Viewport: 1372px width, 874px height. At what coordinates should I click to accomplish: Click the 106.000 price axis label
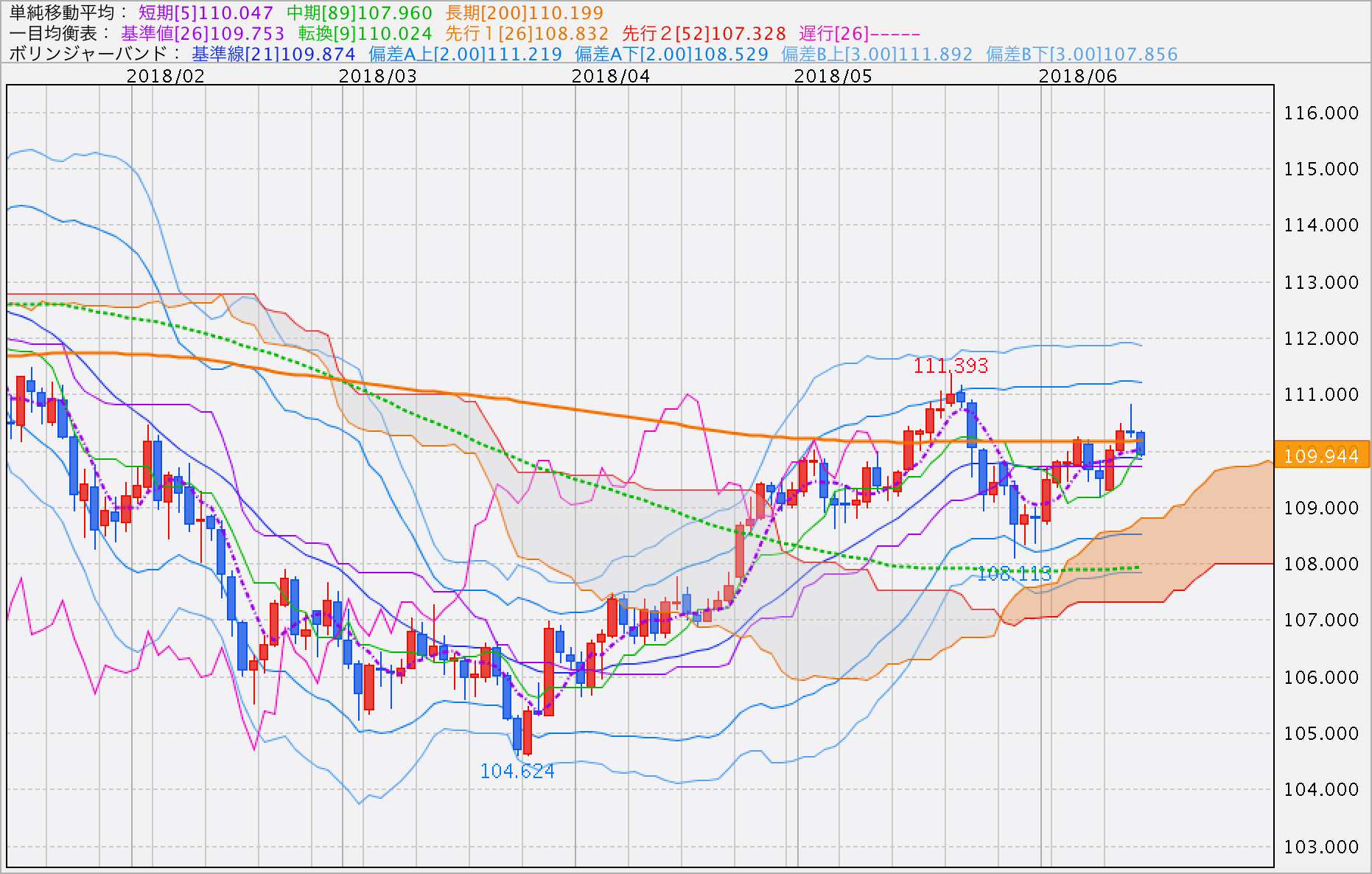pyautogui.click(x=1321, y=677)
